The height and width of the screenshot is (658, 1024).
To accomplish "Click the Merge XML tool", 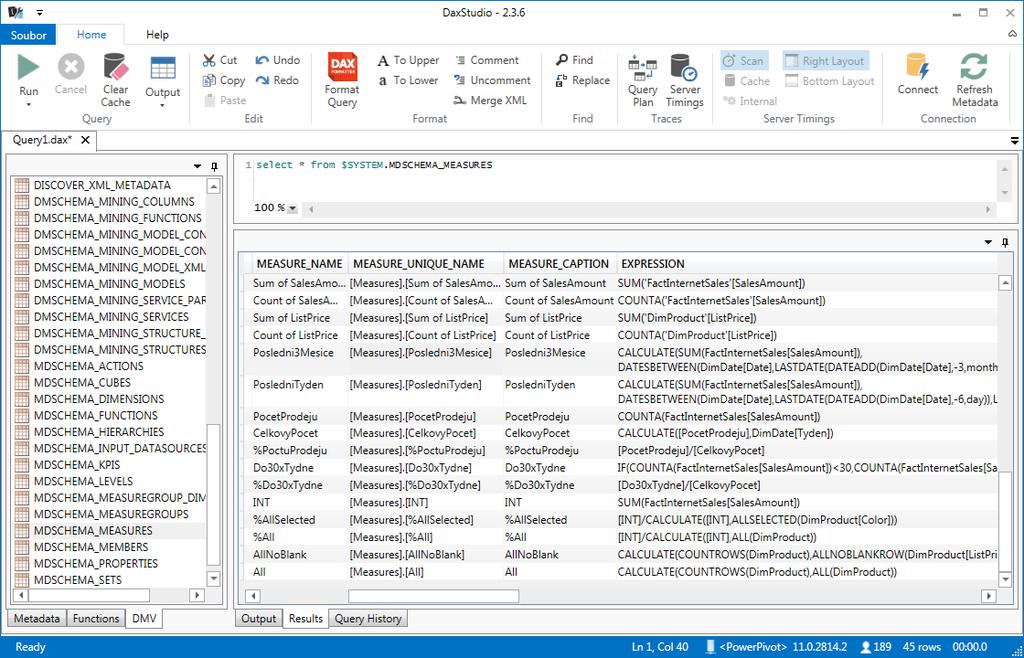I will point(490,101).
